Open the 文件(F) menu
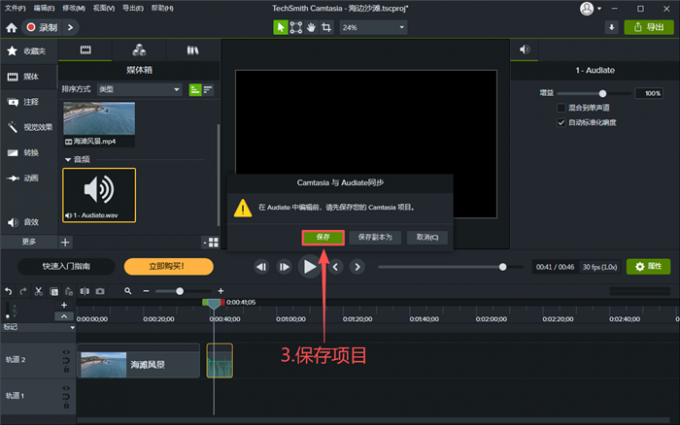The width and height of the screenshot is (680, 425). click(15, 8)
